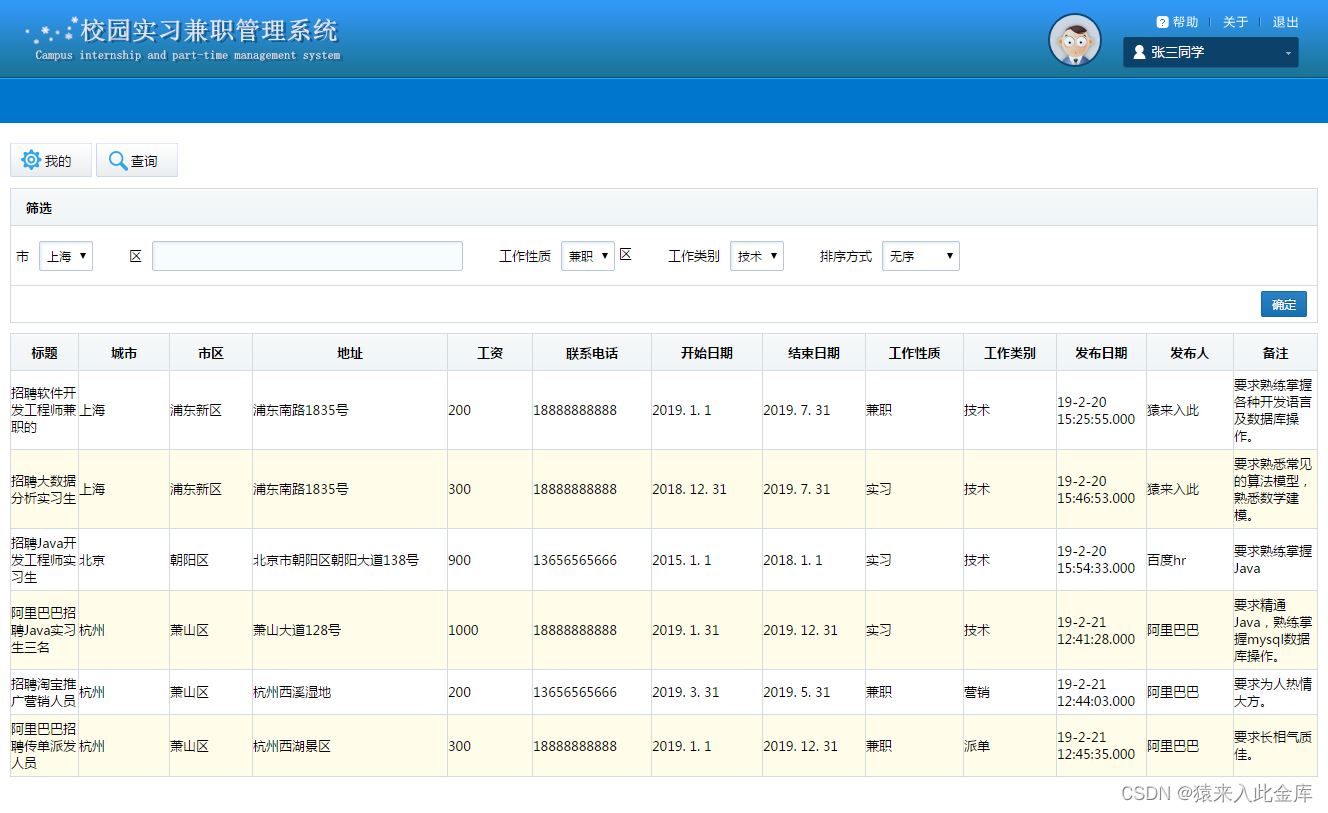Screen dimensions: 1328x813
Task: Click the 工作性质 column header
Action: coord(915,353)
